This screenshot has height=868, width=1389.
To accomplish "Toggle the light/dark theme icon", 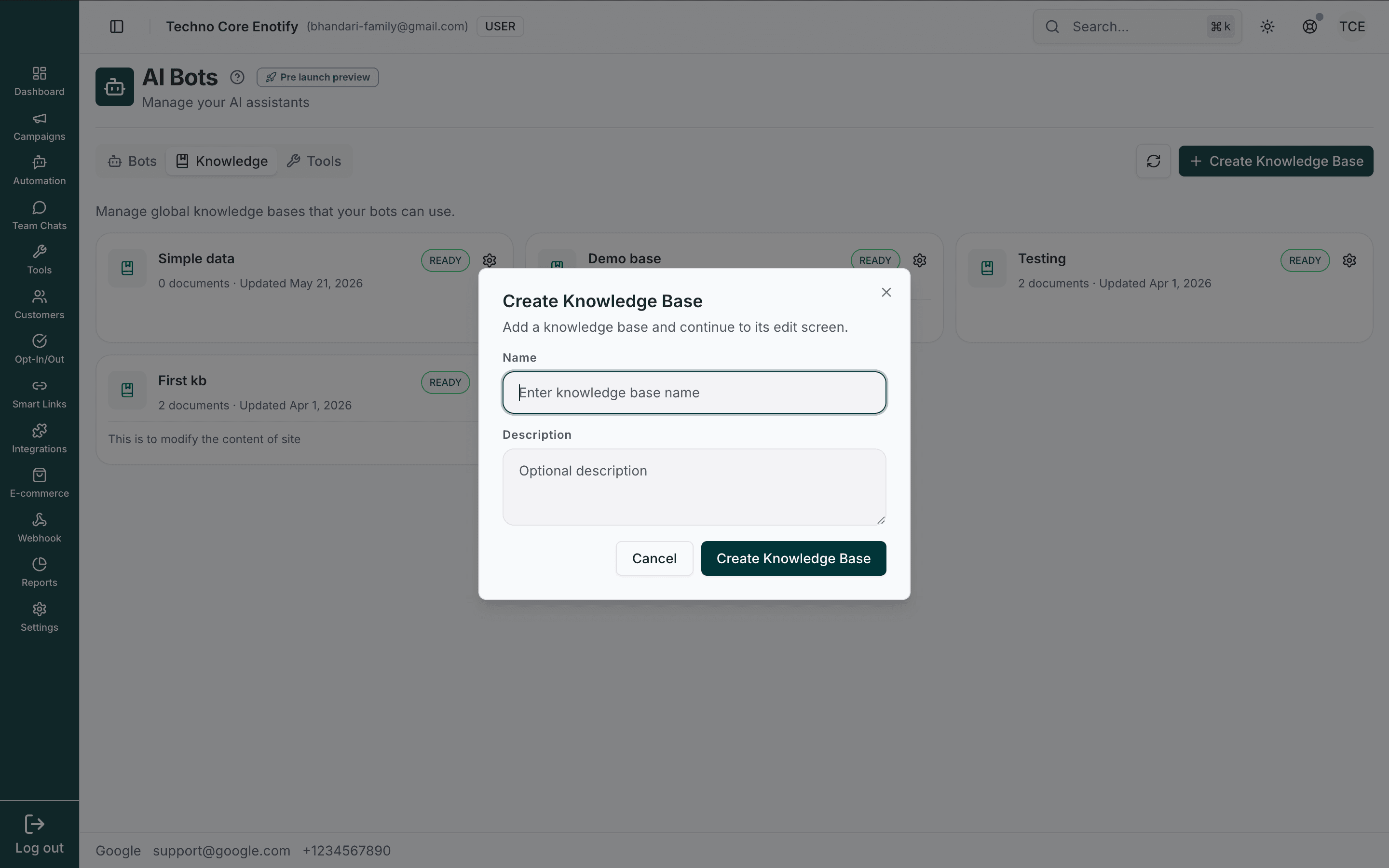I will pyautogui.click(x=1267, y=27).
